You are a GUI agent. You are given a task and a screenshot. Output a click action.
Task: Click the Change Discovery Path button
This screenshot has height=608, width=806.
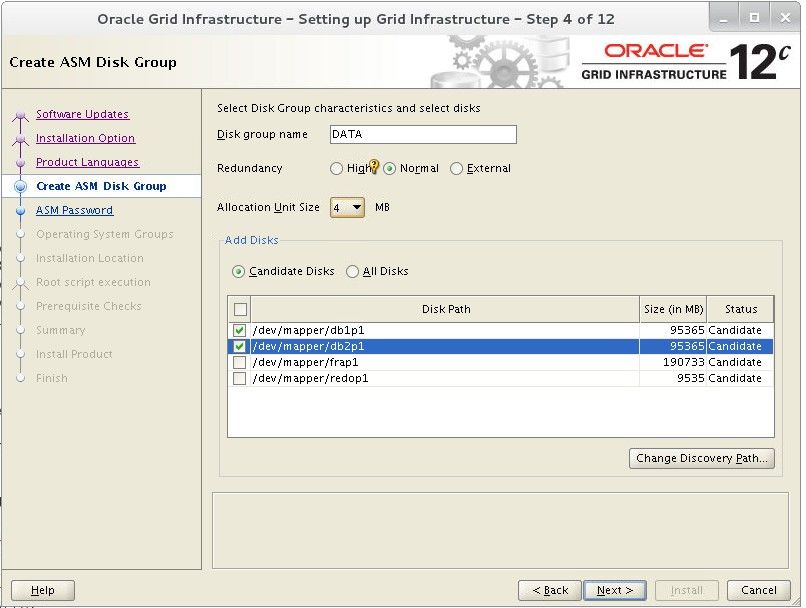click(x=702, y=458)
